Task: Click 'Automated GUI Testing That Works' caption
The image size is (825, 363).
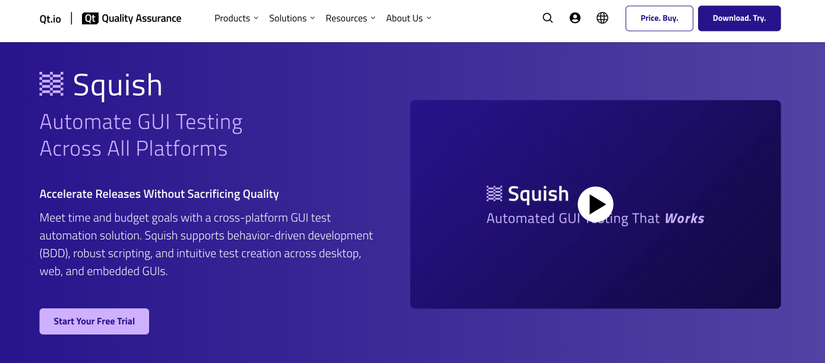Action: coord(595,218)
